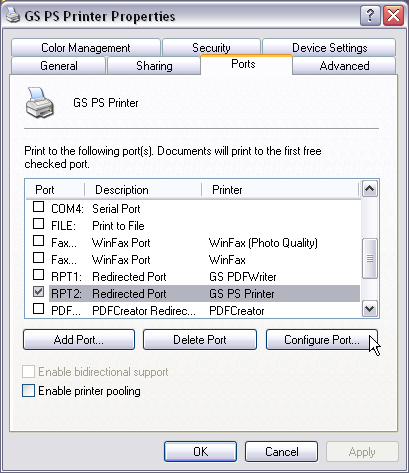Select the PDFCreator port row

[193, 311]
